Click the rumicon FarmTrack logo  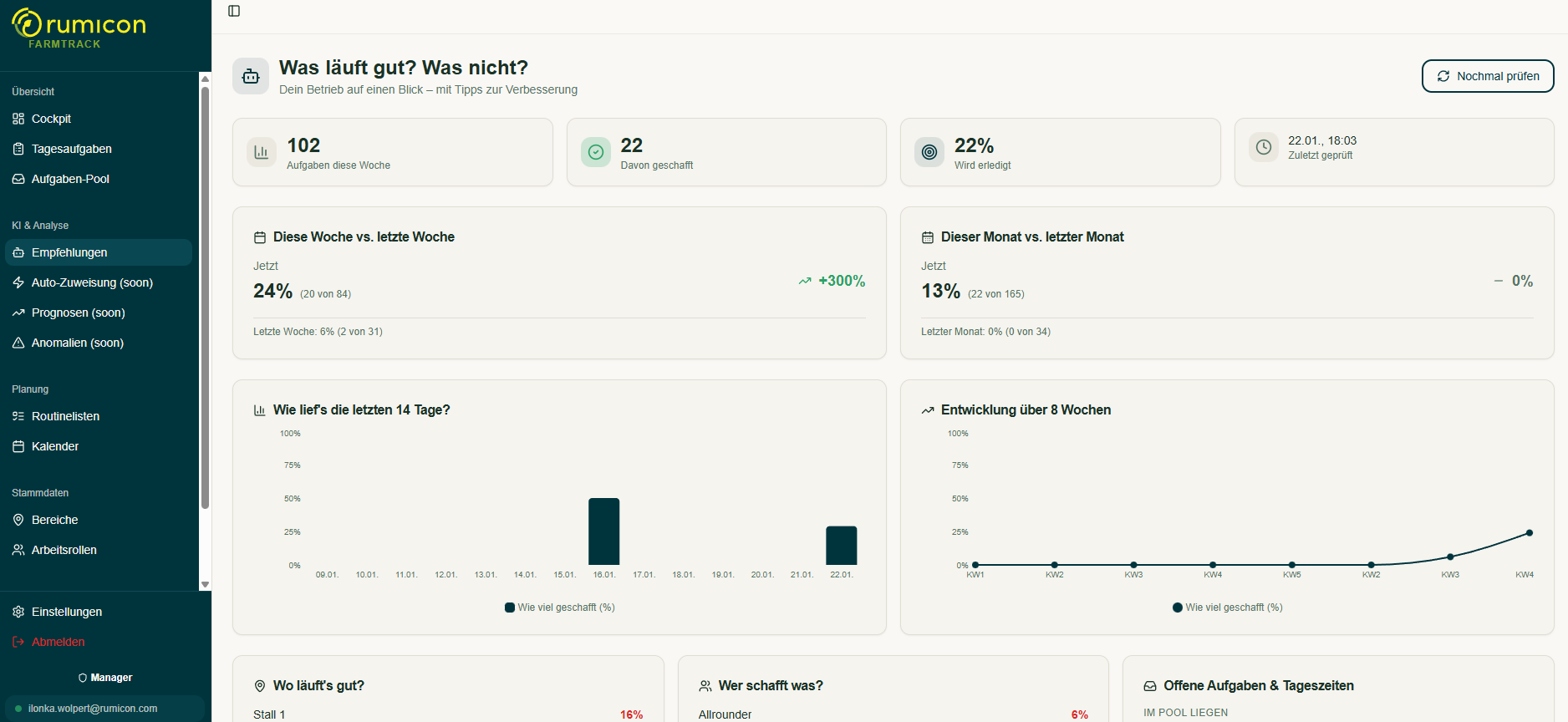(79, 28)
